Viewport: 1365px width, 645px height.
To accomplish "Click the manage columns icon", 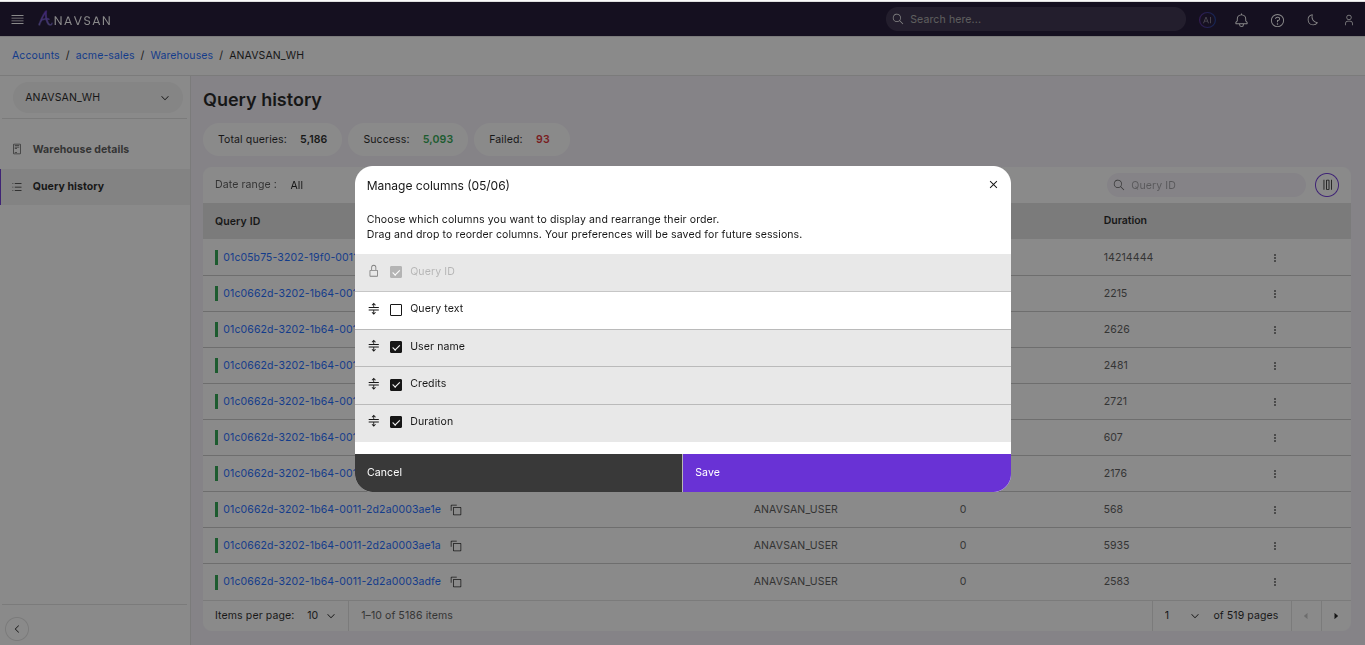I will [1327, 185].
